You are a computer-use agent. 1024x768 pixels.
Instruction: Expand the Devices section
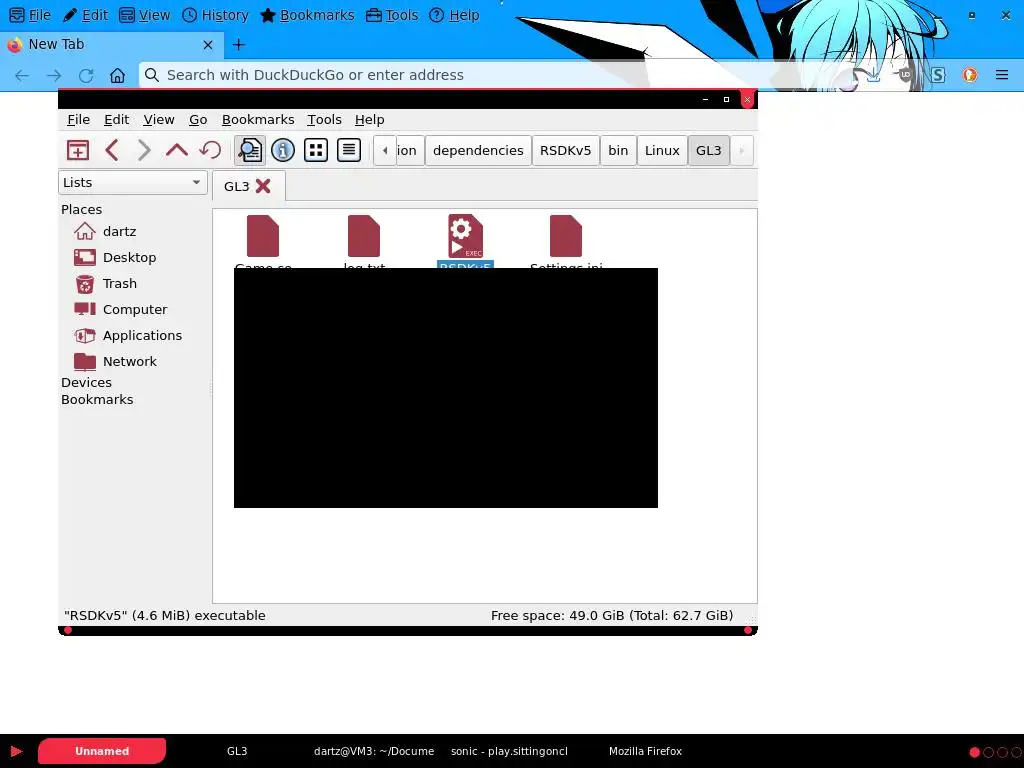click(x=86, y=383)
